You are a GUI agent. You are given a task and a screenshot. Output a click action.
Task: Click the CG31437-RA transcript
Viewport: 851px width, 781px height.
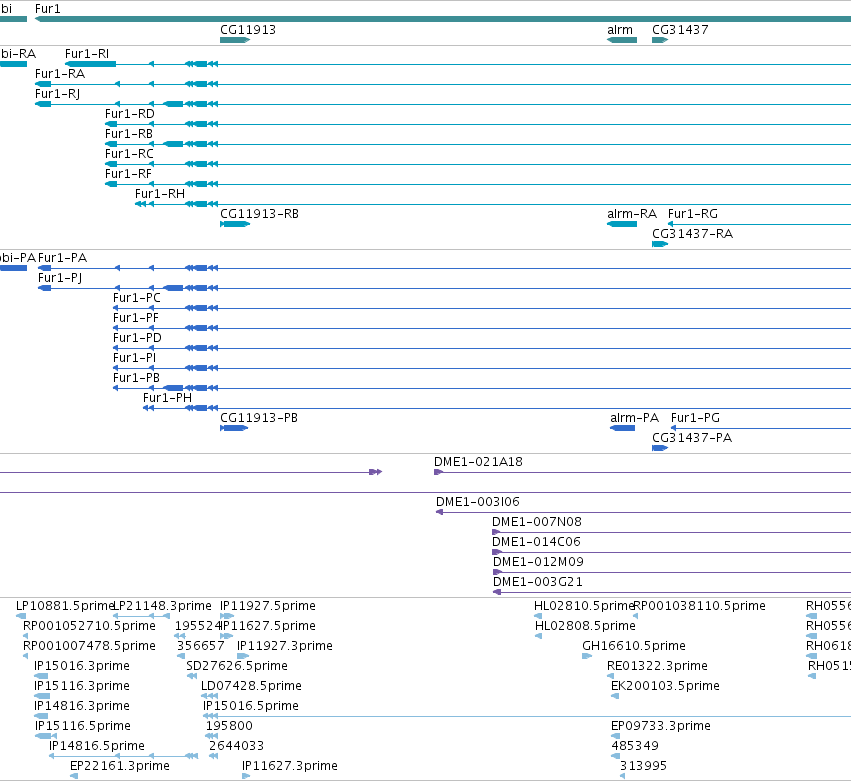pos(660,244)
